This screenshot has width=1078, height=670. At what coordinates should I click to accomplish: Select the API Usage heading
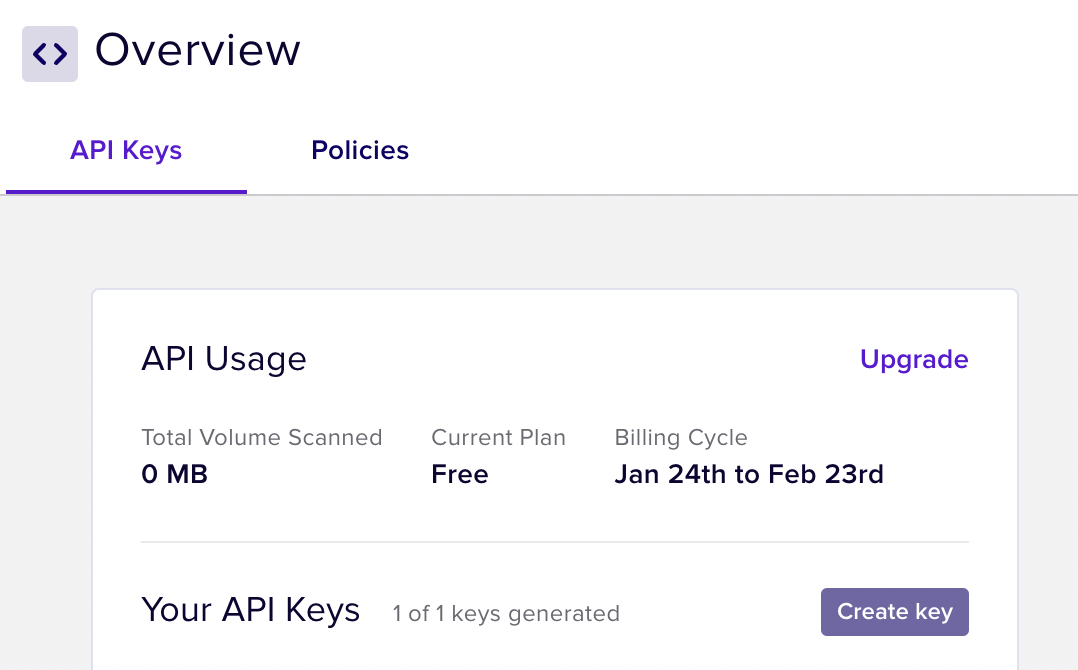(x=224, y=359)
